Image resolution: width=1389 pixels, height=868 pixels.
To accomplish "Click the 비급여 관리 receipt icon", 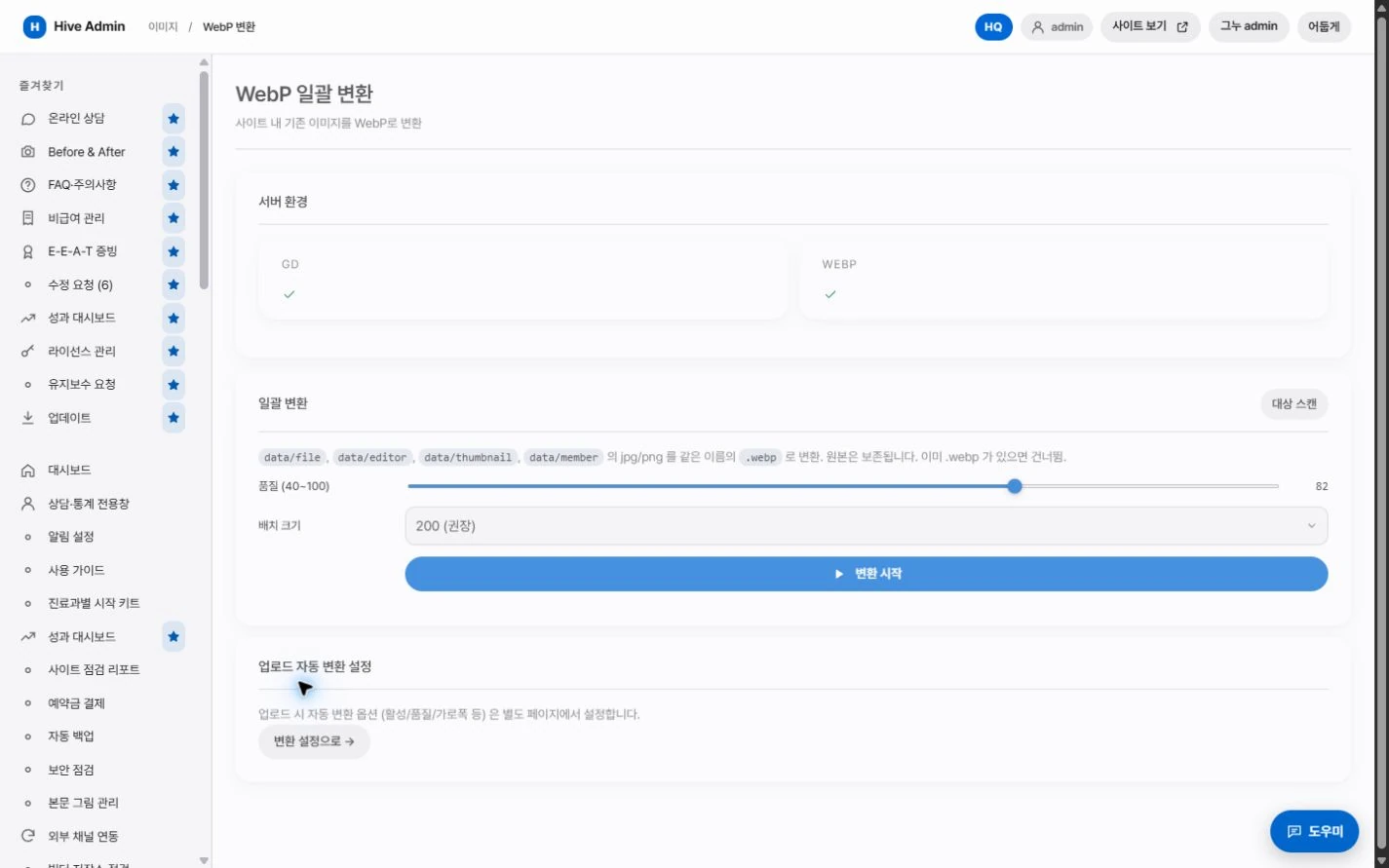I will pos(28,218).
